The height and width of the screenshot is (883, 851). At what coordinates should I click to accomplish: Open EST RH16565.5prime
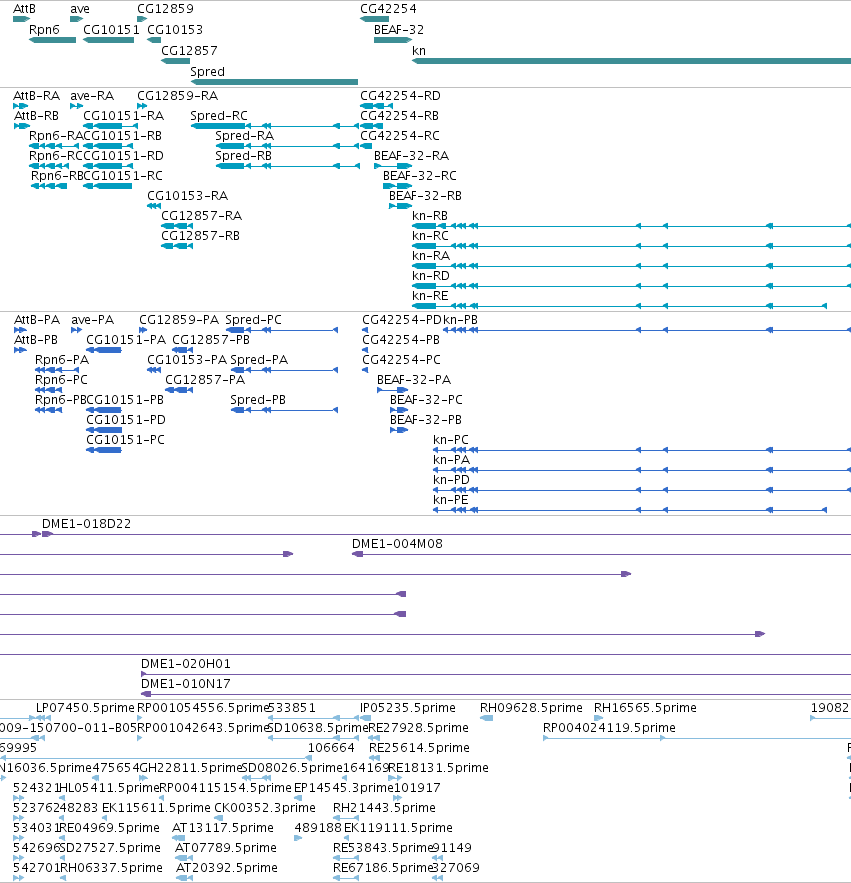(599, 718)
